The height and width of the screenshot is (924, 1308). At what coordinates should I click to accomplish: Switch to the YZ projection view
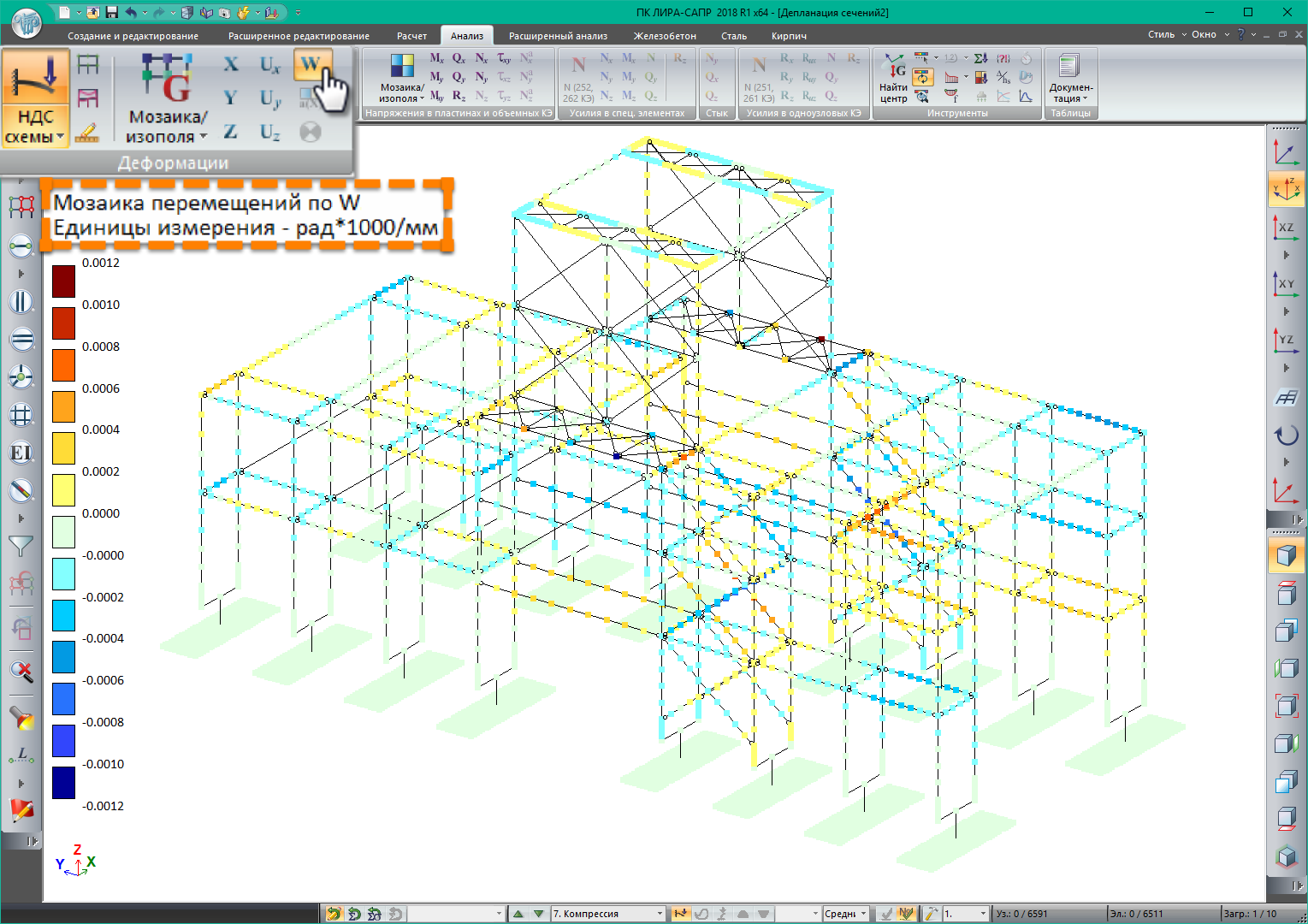point(1285,341)
